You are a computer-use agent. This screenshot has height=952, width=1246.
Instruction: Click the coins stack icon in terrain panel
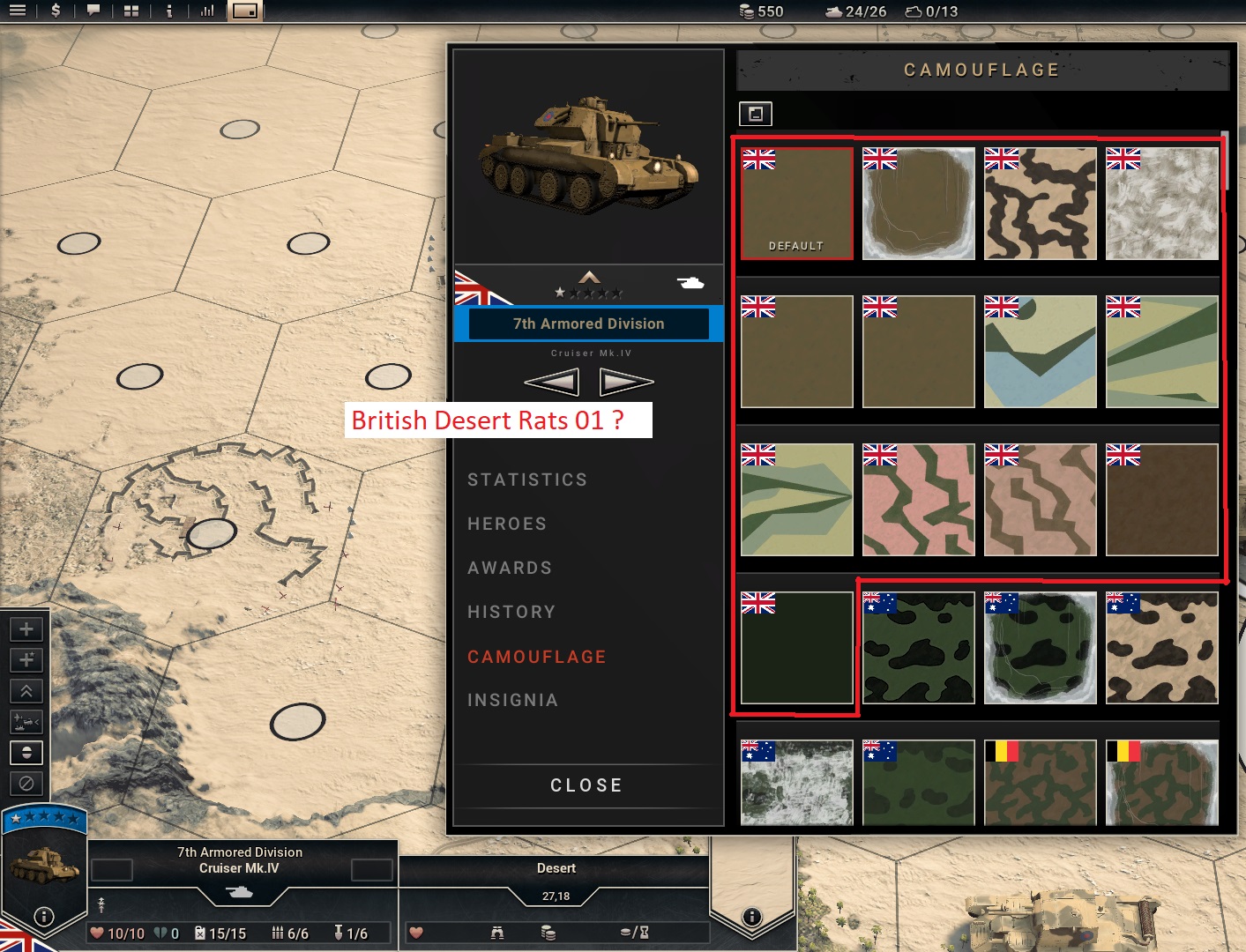(x=548, y=933)
